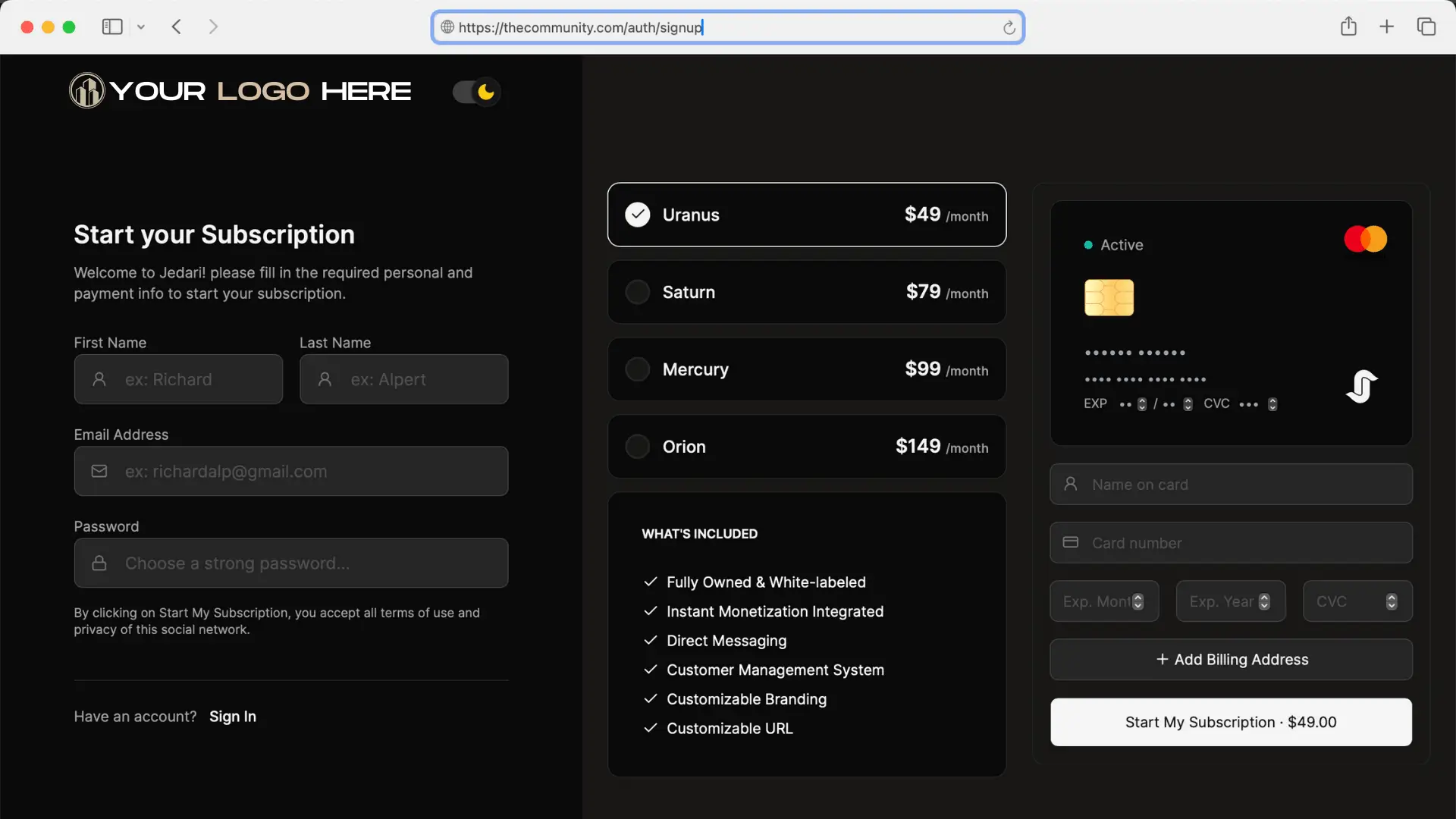This screenshot has height=819, width=1456.
Task: Click the plus icon in Add Billing Address
Action: [x=1162, y=659]
